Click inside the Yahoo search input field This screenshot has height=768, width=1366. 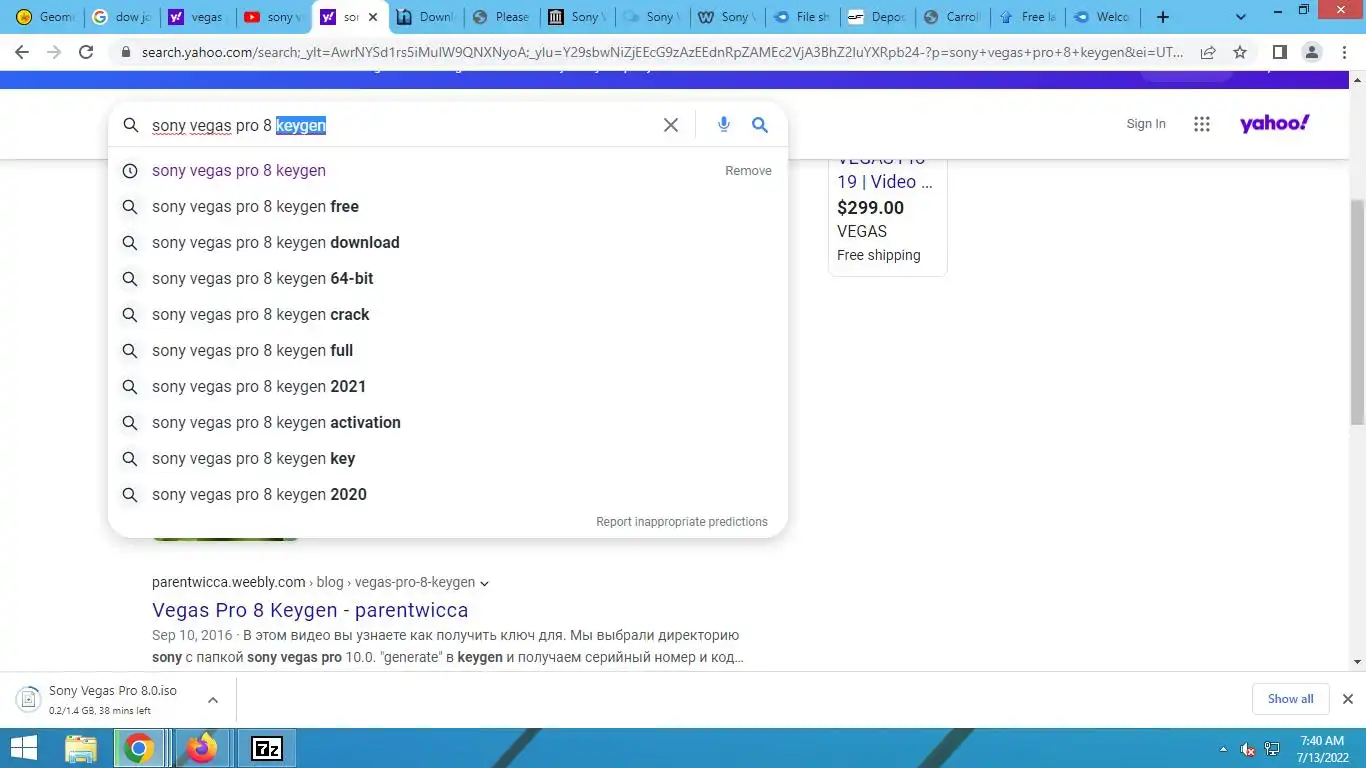coord(400,125)
